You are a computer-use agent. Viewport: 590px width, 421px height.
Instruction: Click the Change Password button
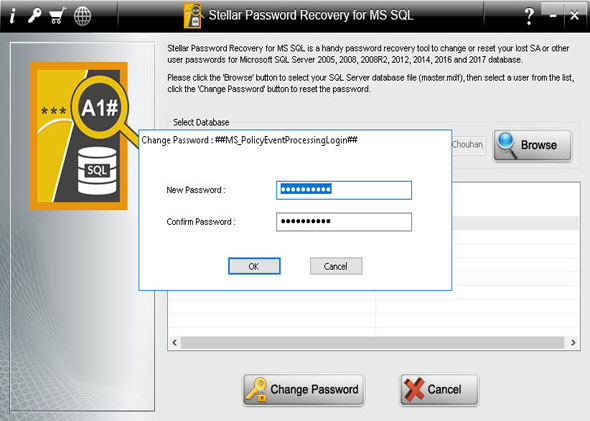point(304,389)
